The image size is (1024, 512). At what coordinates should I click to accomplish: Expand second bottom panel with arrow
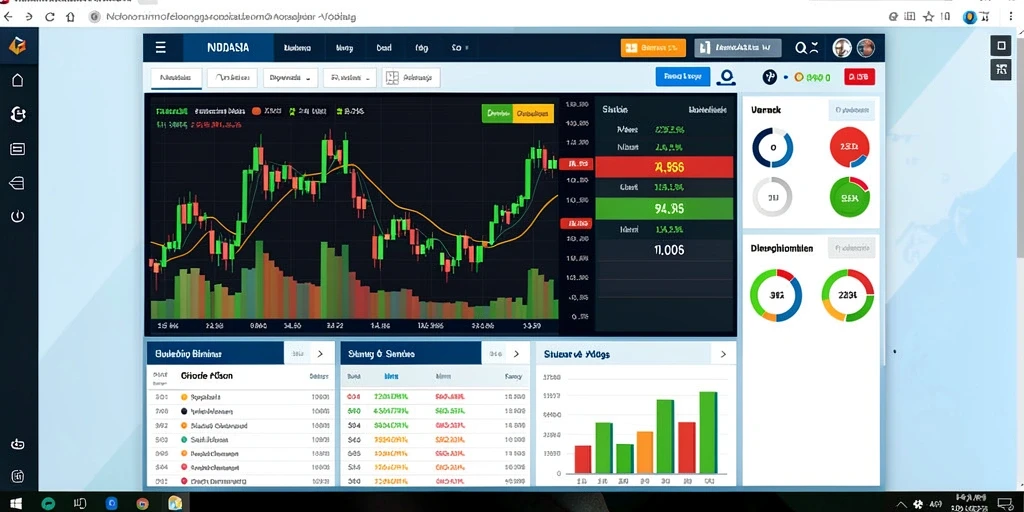[517, 354]
